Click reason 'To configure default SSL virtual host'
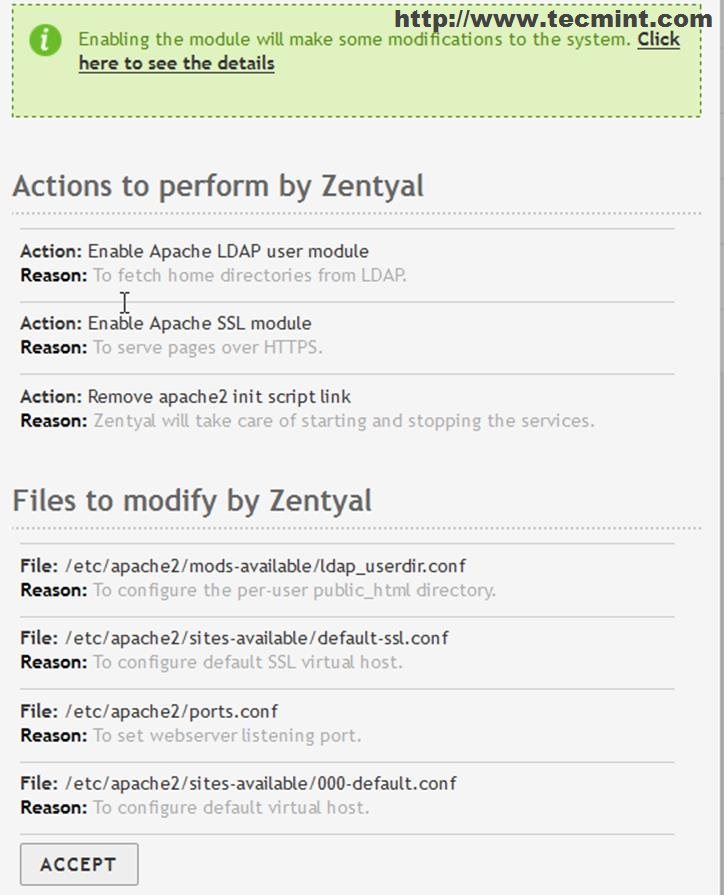This screenshot has width=724, height=895. 248,662
